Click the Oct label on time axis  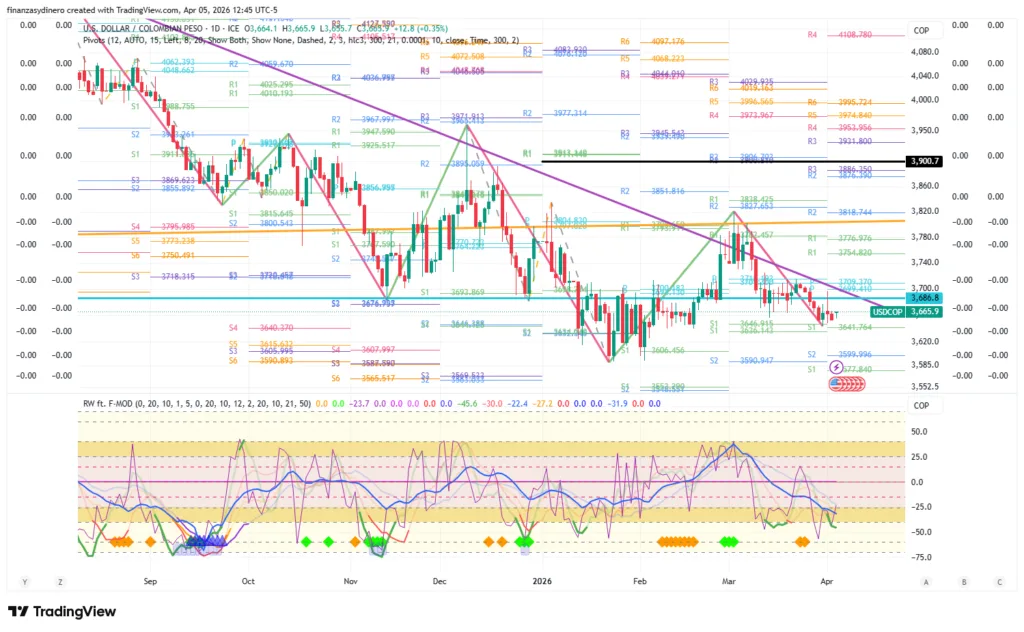[x=249, y=580]
